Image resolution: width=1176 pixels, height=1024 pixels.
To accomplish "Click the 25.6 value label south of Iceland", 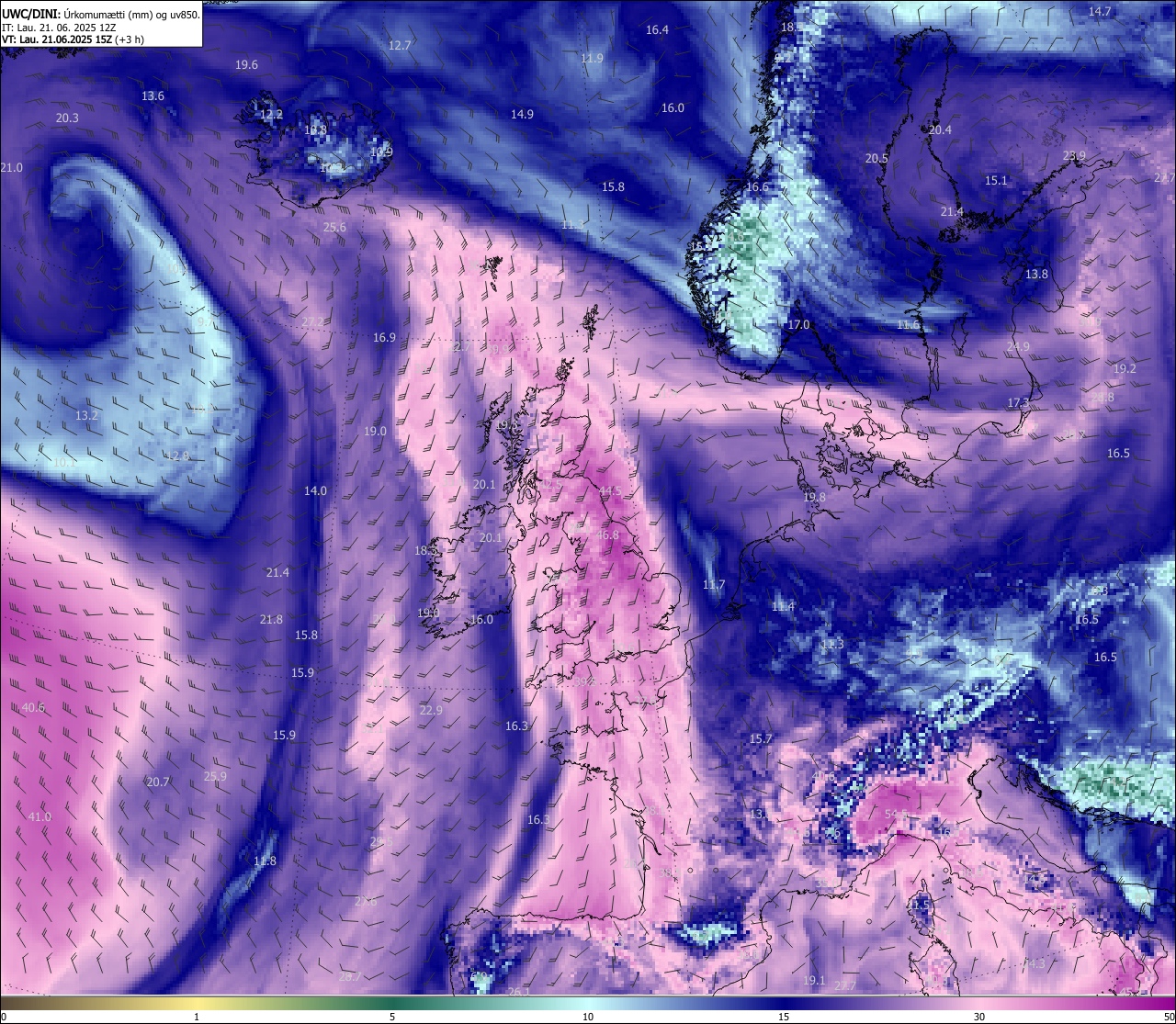I will point(334,227).
